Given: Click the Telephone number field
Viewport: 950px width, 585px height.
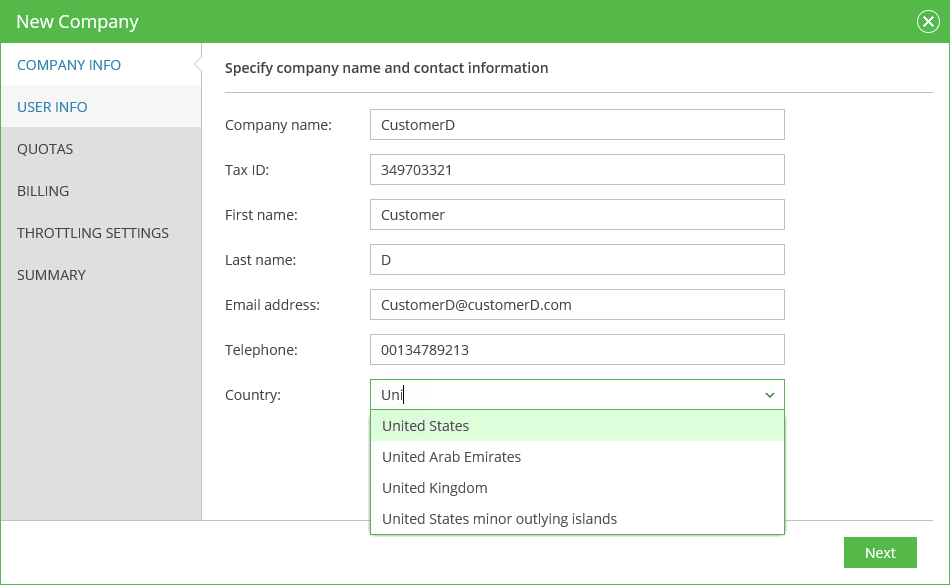Looking at the screenshot, I should point(576,350).
